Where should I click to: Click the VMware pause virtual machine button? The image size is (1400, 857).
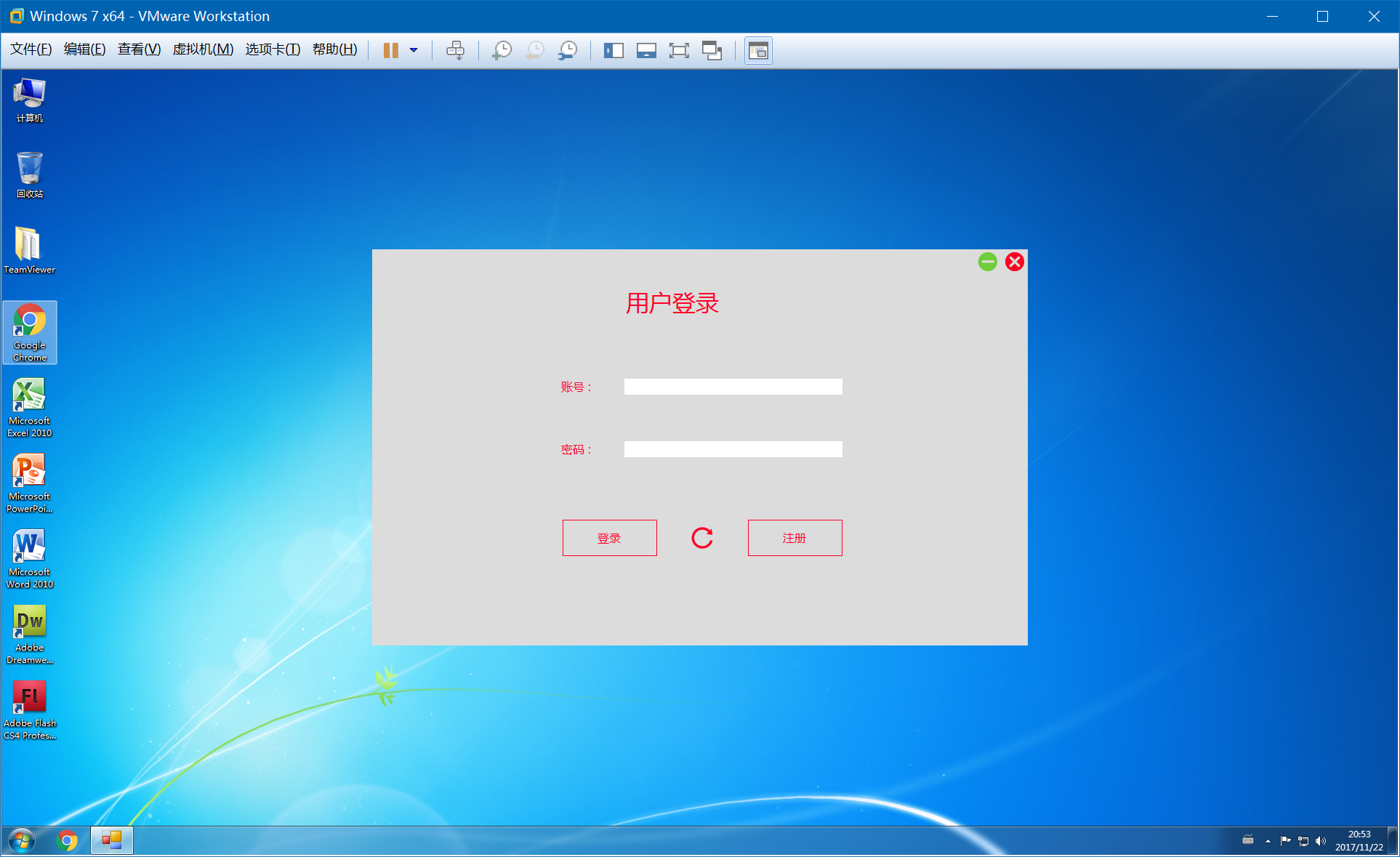391,50
